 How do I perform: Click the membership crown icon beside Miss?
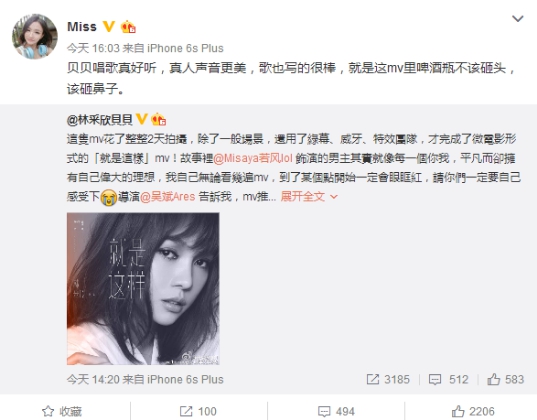(128, 27)
